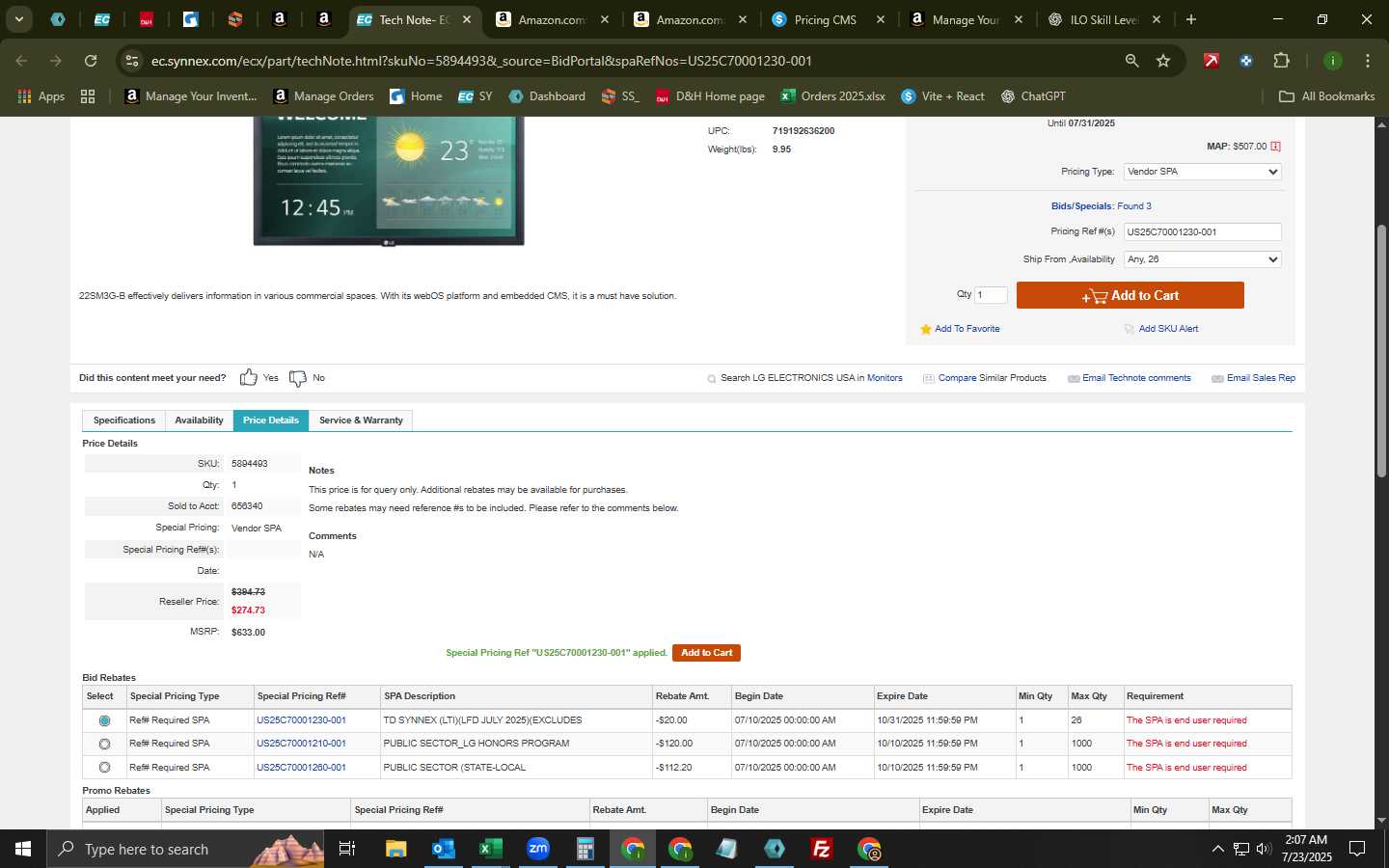Viewport: 1389px width, 868px height.
Task: Click the volume speaker tray icon
Action: (1264, 849)
